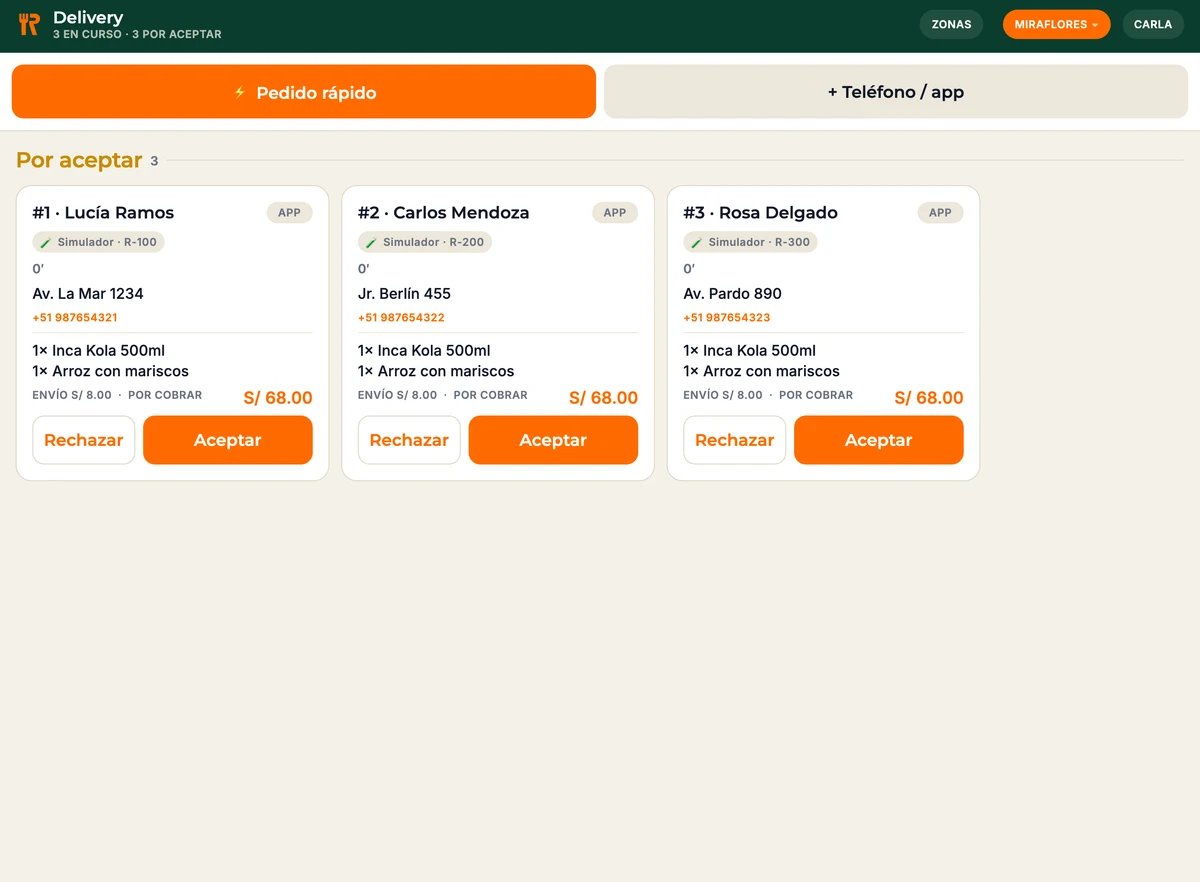The width and height of the screenshot is (1200, 882).
Task: Call phone number +51 987654322
Action: click(x=401, y=318)
